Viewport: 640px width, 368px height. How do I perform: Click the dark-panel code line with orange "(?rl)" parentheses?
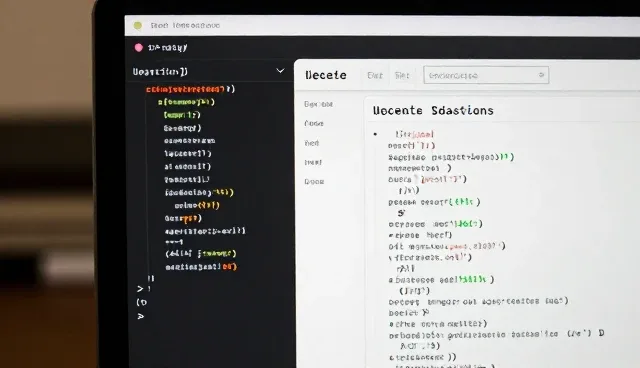pyautogui.click(x=197, y=205)
